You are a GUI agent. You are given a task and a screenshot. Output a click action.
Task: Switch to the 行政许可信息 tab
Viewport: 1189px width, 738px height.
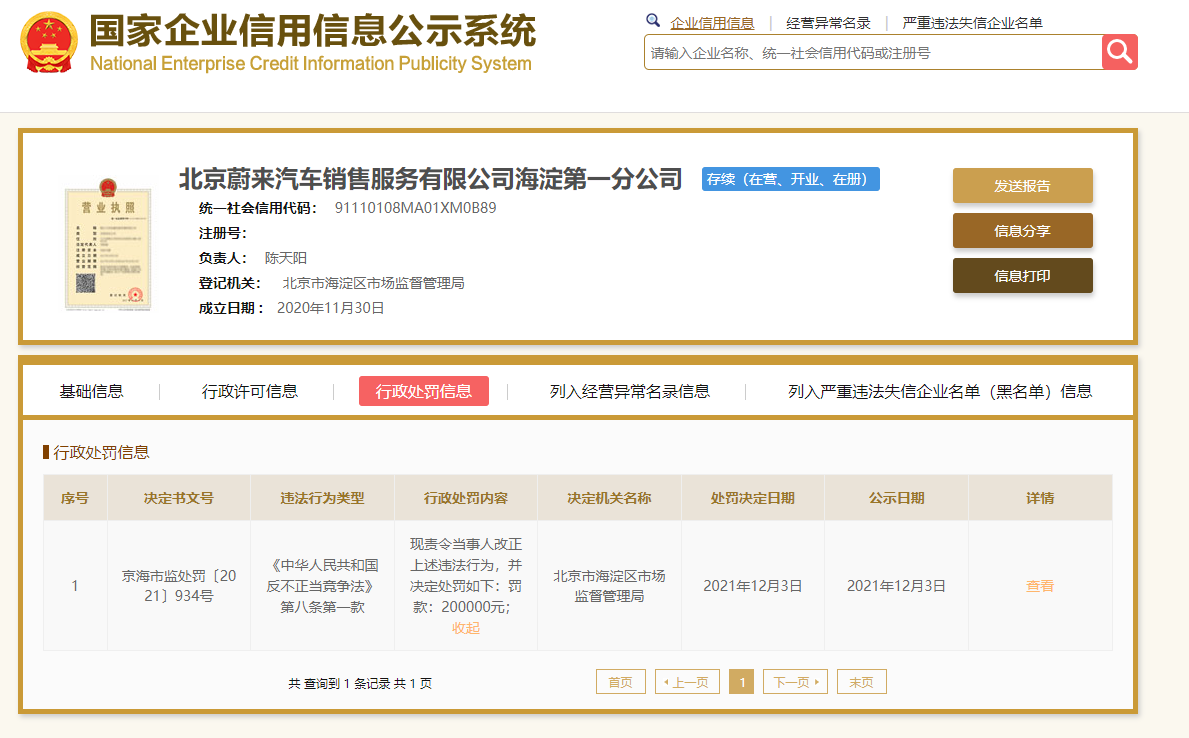[x=249, y=391]
